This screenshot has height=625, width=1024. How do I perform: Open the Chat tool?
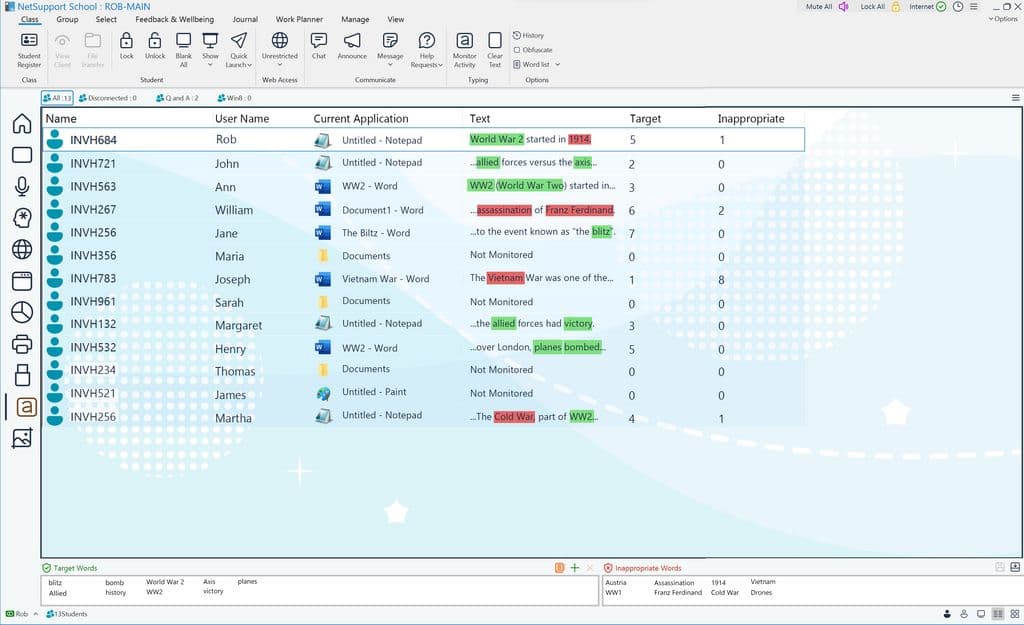pos(319,46)
